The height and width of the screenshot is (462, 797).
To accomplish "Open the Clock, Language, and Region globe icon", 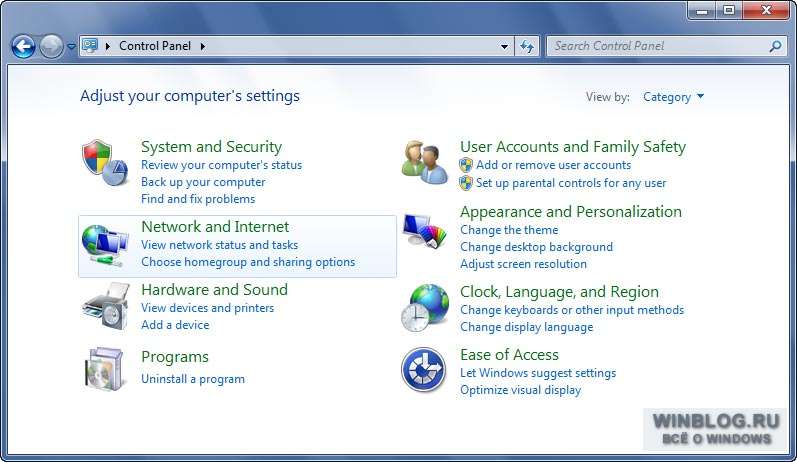I will coord(425,308).
